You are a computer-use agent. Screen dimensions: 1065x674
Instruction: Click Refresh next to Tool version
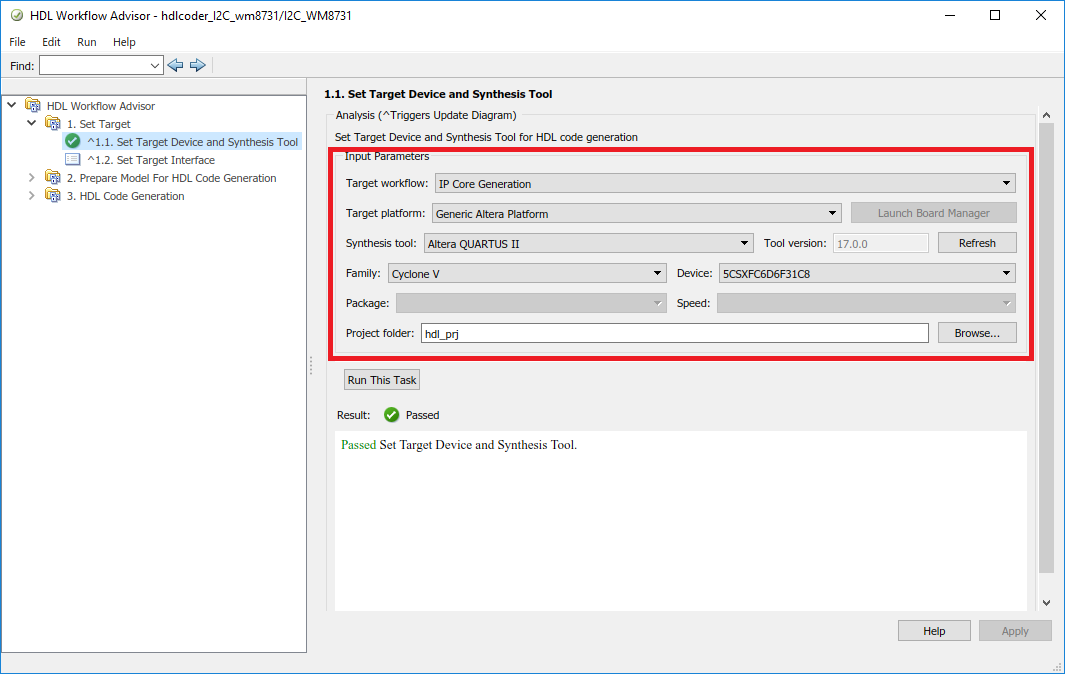(977, 243)
